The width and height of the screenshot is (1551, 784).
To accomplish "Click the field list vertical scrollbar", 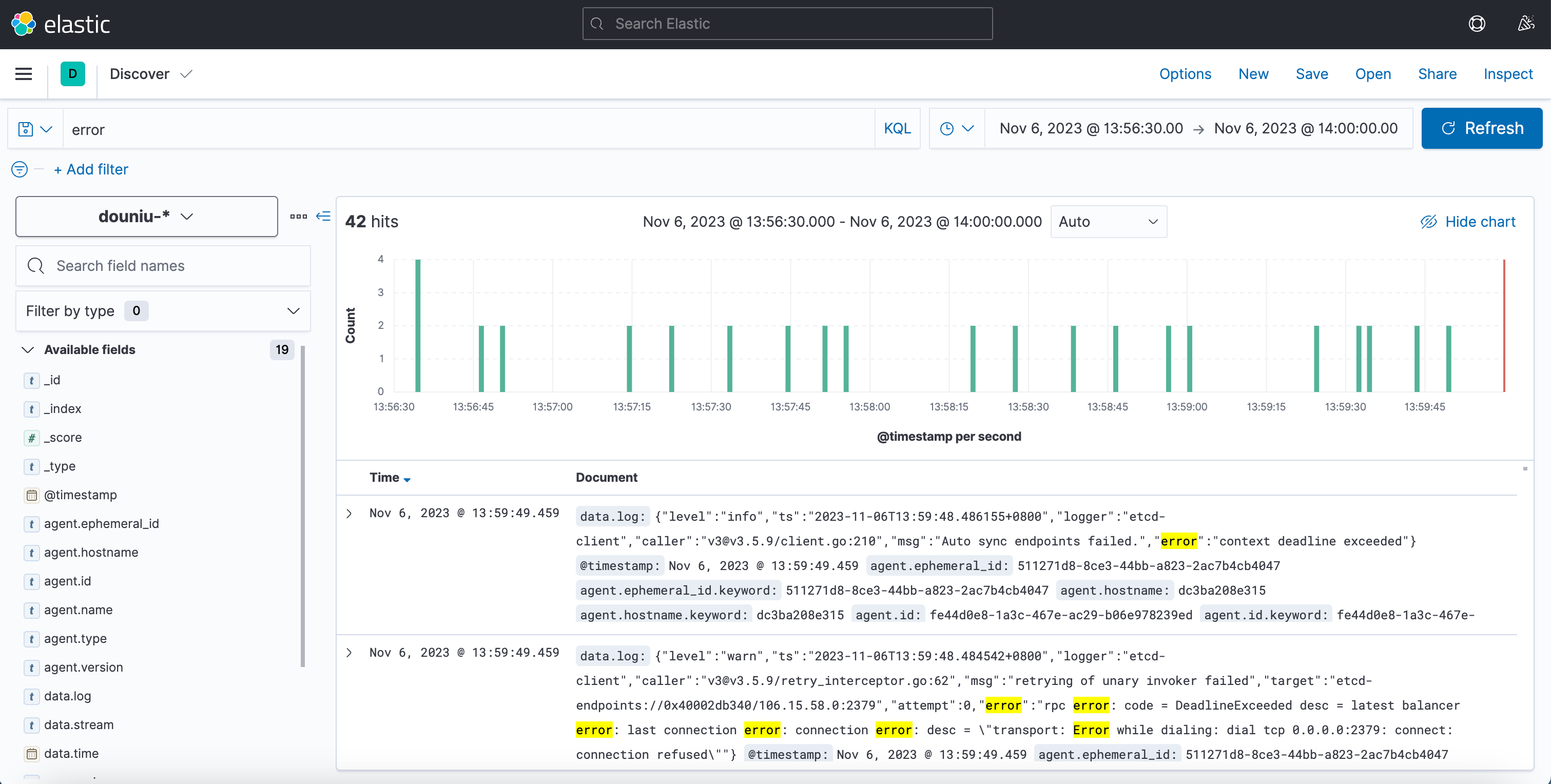I will coord(303,506).
